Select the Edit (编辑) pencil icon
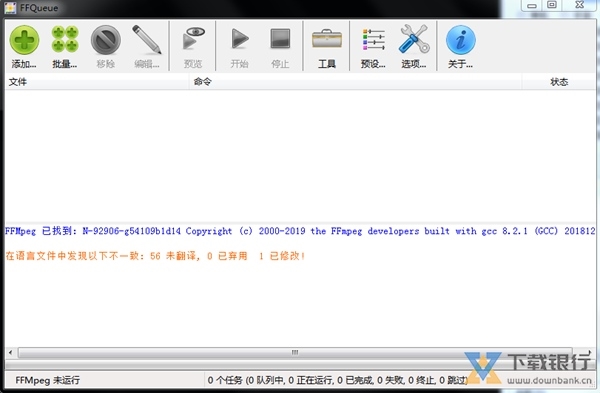The width and height of the screenshot is (600, 393). [147, 40]
